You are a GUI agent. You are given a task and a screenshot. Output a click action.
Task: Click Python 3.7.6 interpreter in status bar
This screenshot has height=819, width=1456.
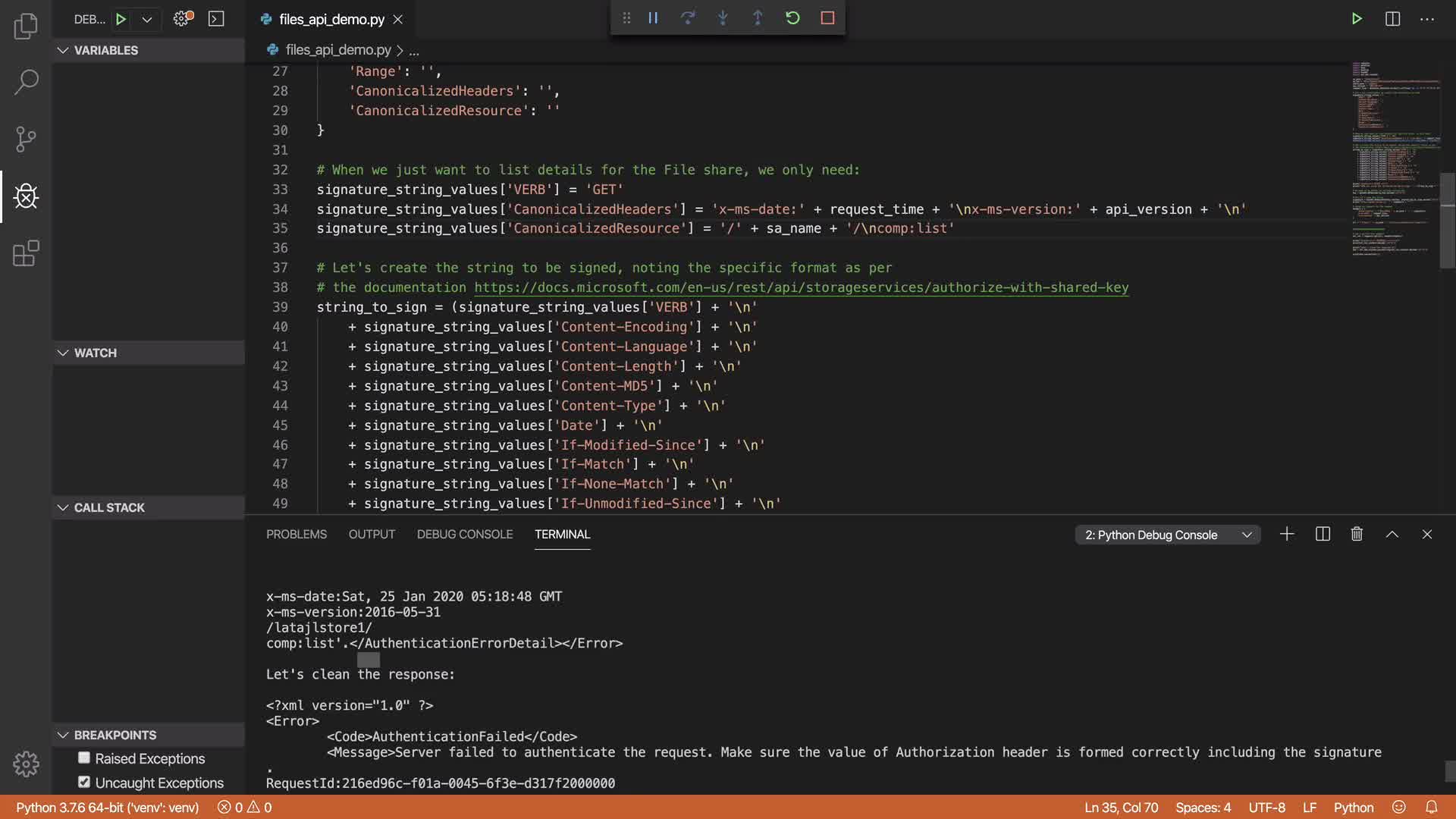[107, 808]
